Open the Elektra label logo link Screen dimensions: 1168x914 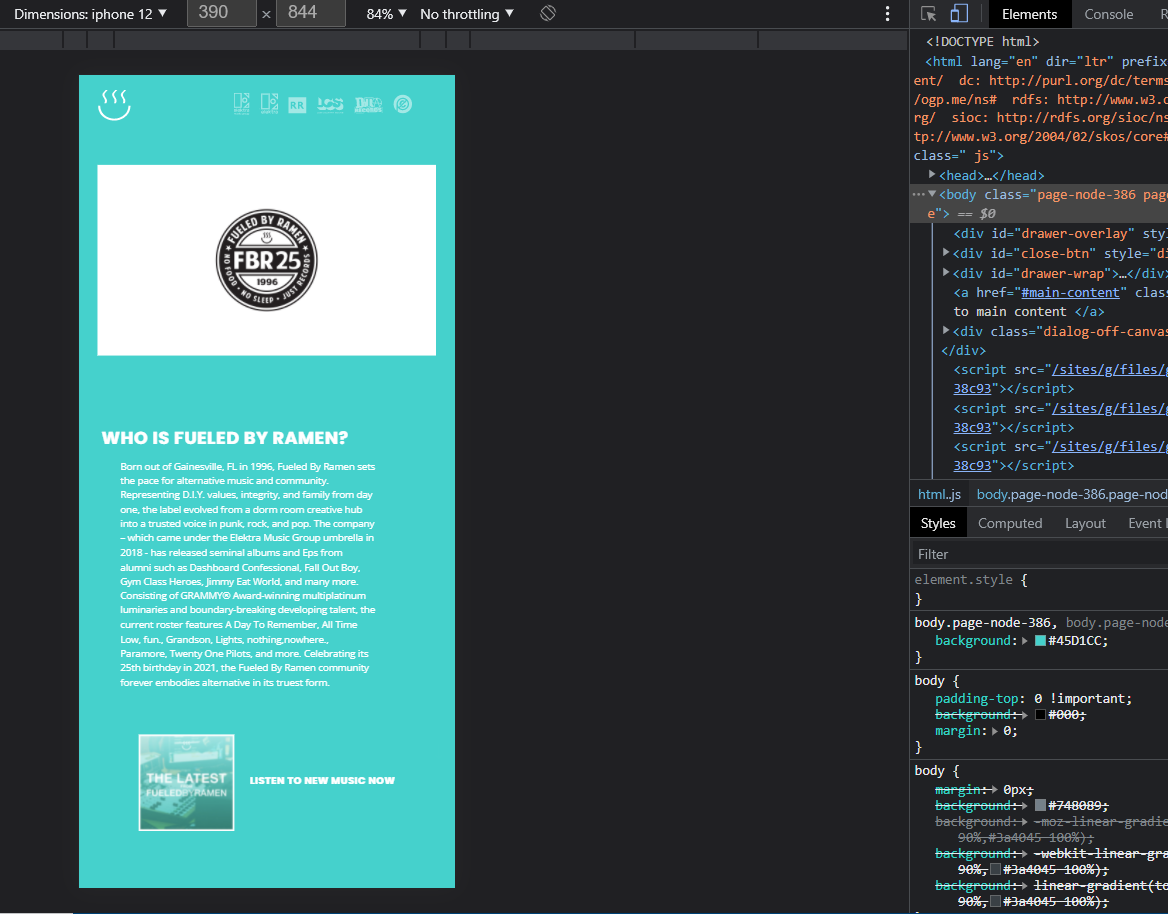click(x=269, y=104)
